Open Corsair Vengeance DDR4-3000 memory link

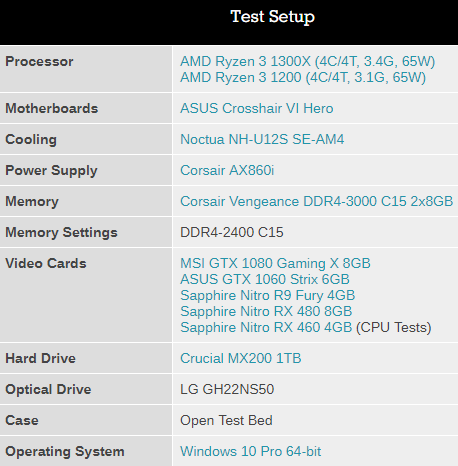pos(317,202)
